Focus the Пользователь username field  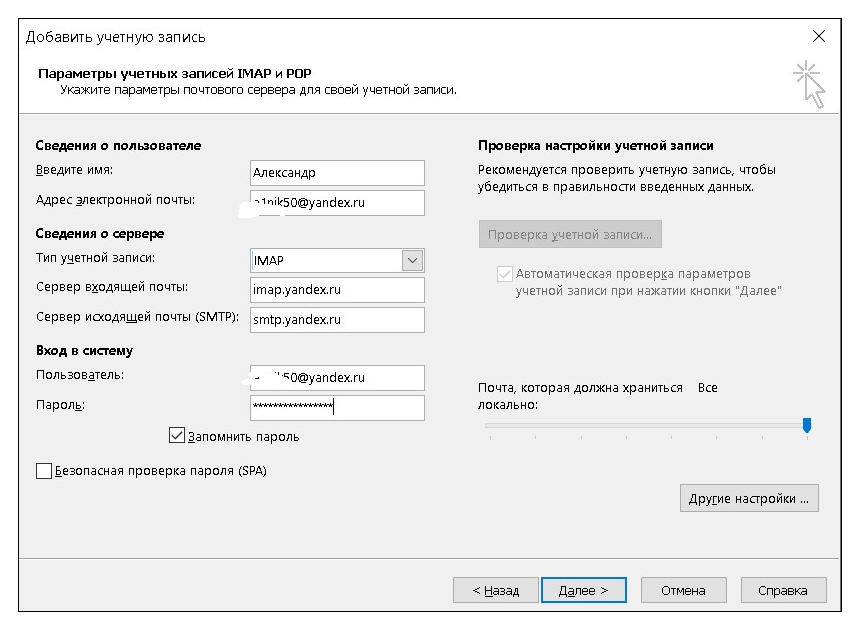click(338, 378)
